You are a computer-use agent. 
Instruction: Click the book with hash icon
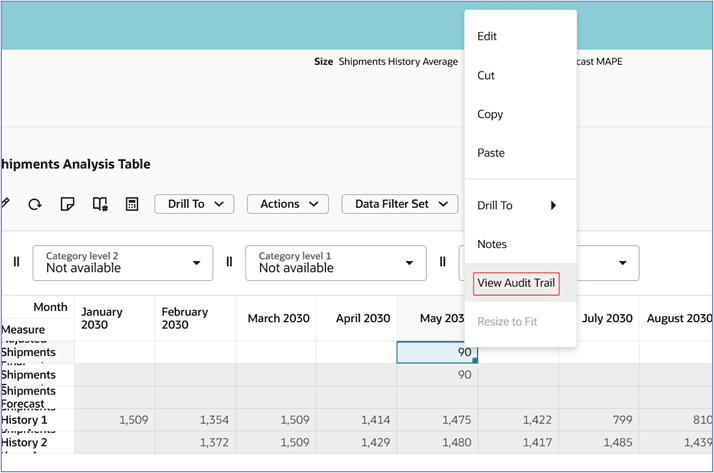click(x=100, y=204)
